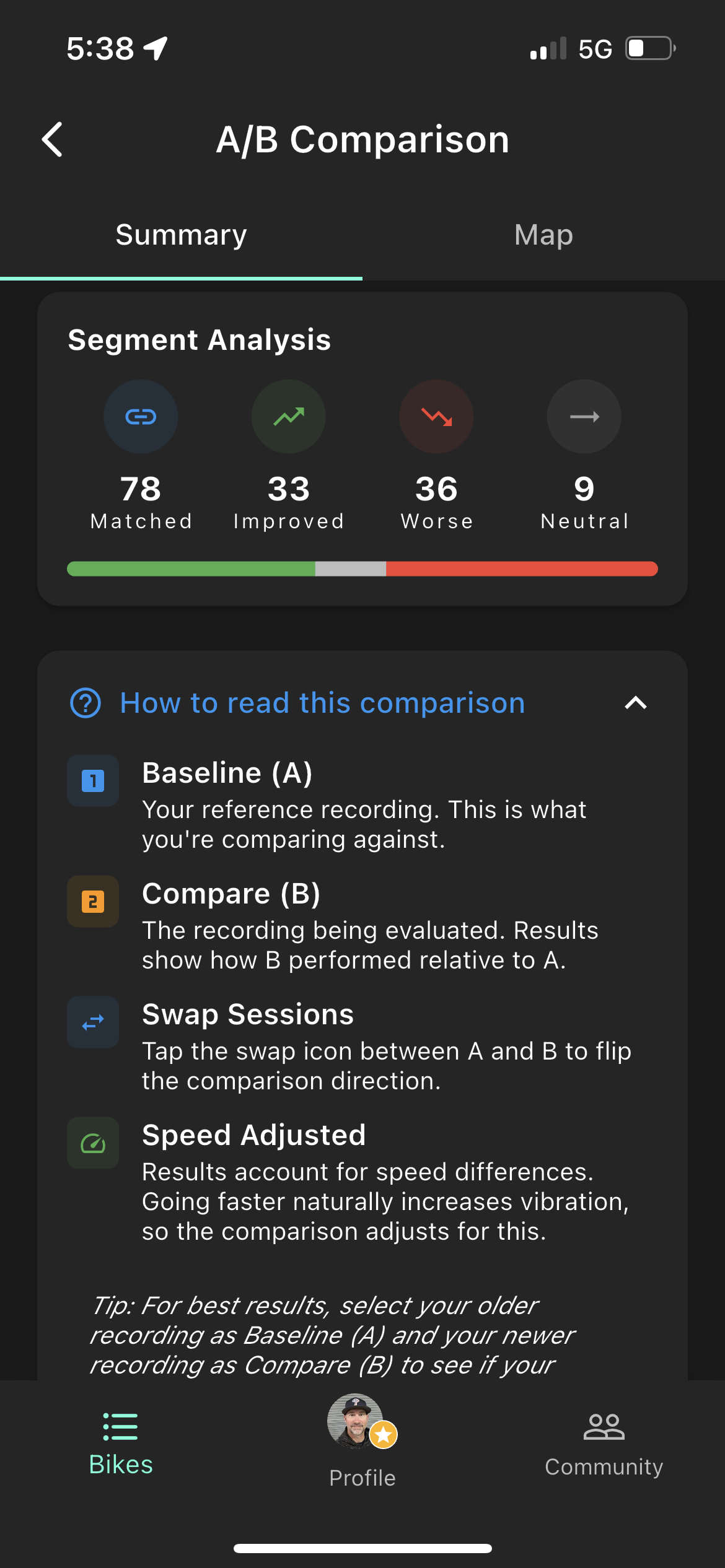Screen dimensions: 725x1568
Task: Click the Baseline (A) numbered badge icon
Action: point(92,781)
